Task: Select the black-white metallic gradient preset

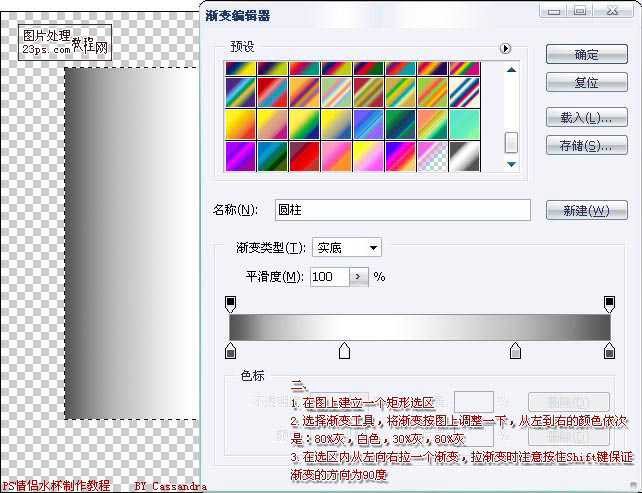Action: coord(464,156)
